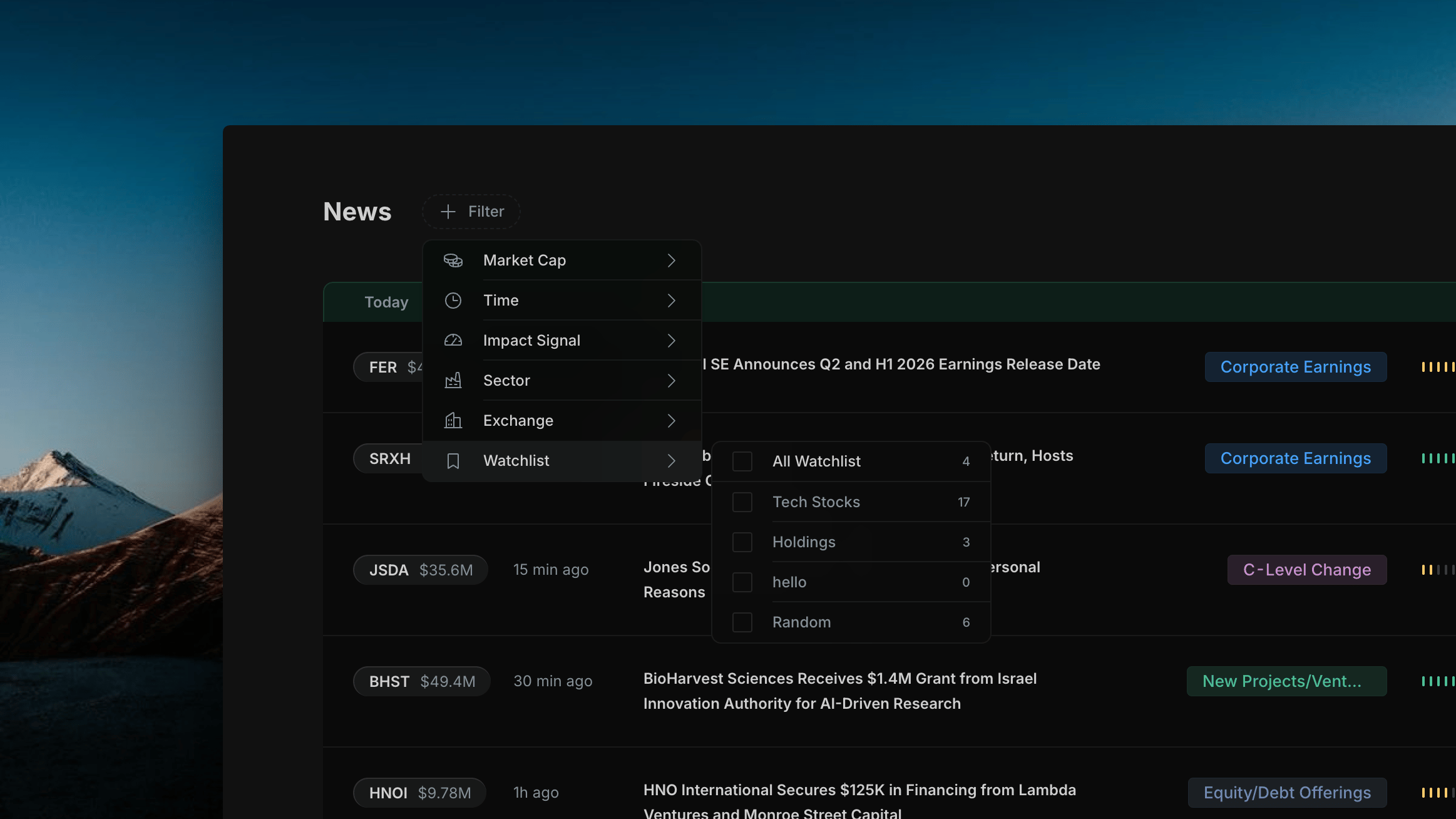Open HNO International financing headline

click(x=859, y=801)
